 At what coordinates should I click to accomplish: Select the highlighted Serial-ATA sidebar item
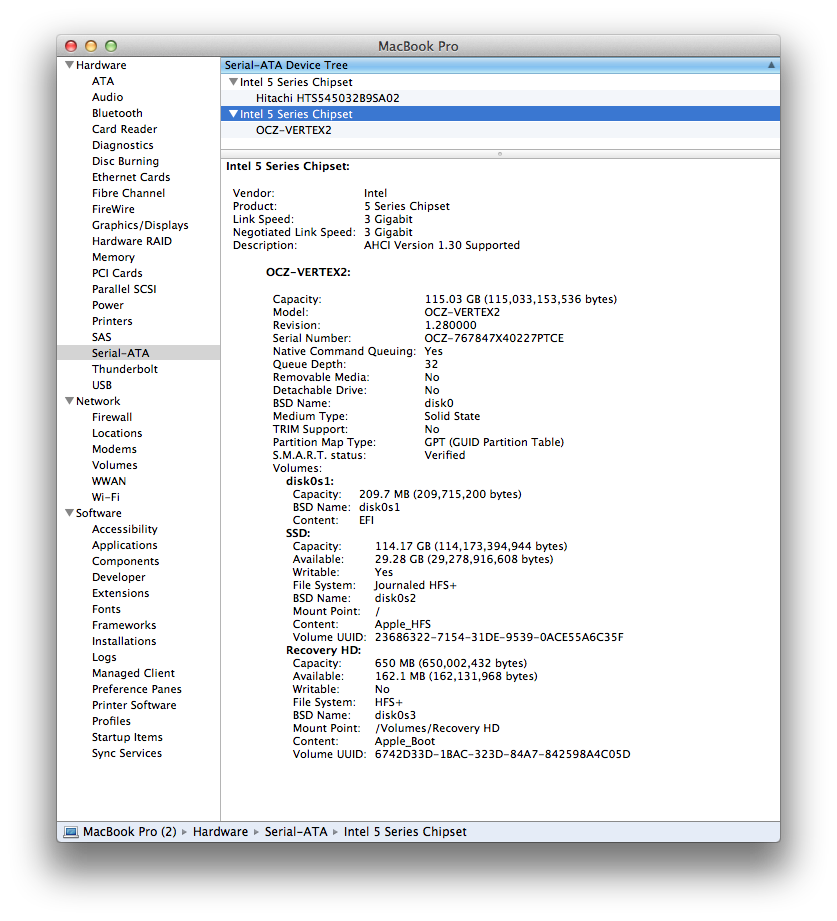(x=139, y=353)
